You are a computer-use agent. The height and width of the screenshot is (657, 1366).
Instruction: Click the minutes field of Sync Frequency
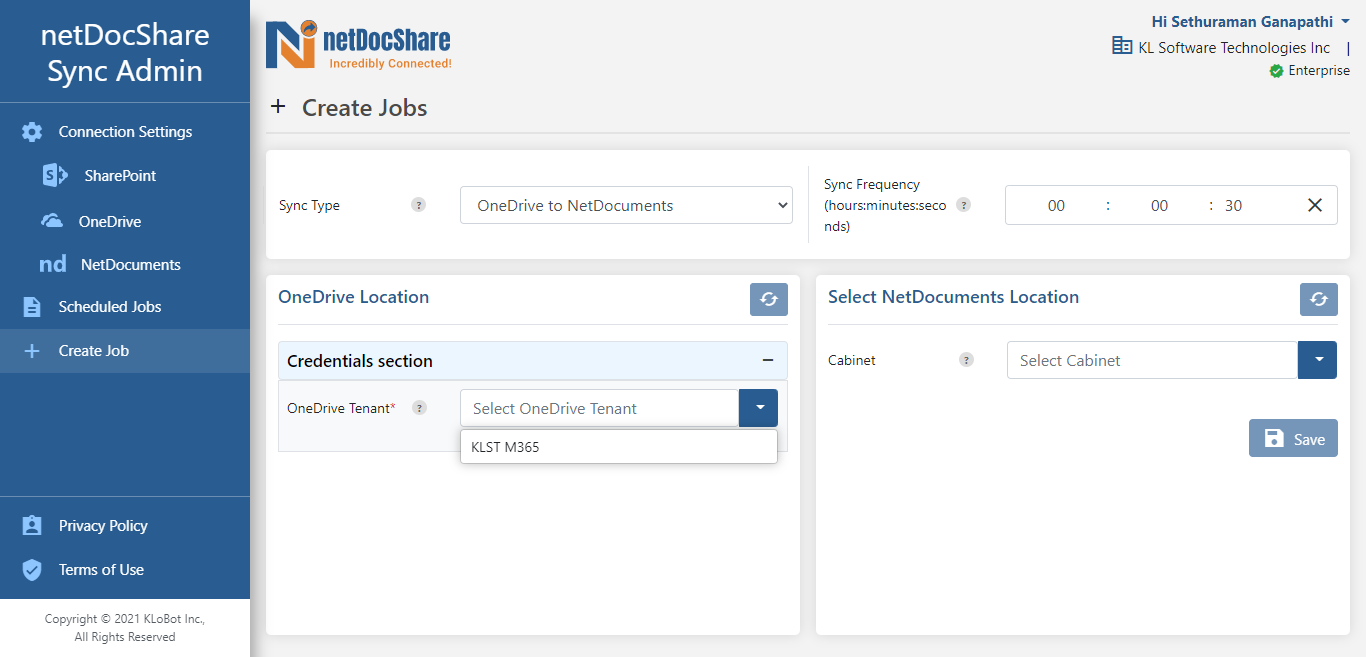pyautogui.click(x=1159, y=205)
